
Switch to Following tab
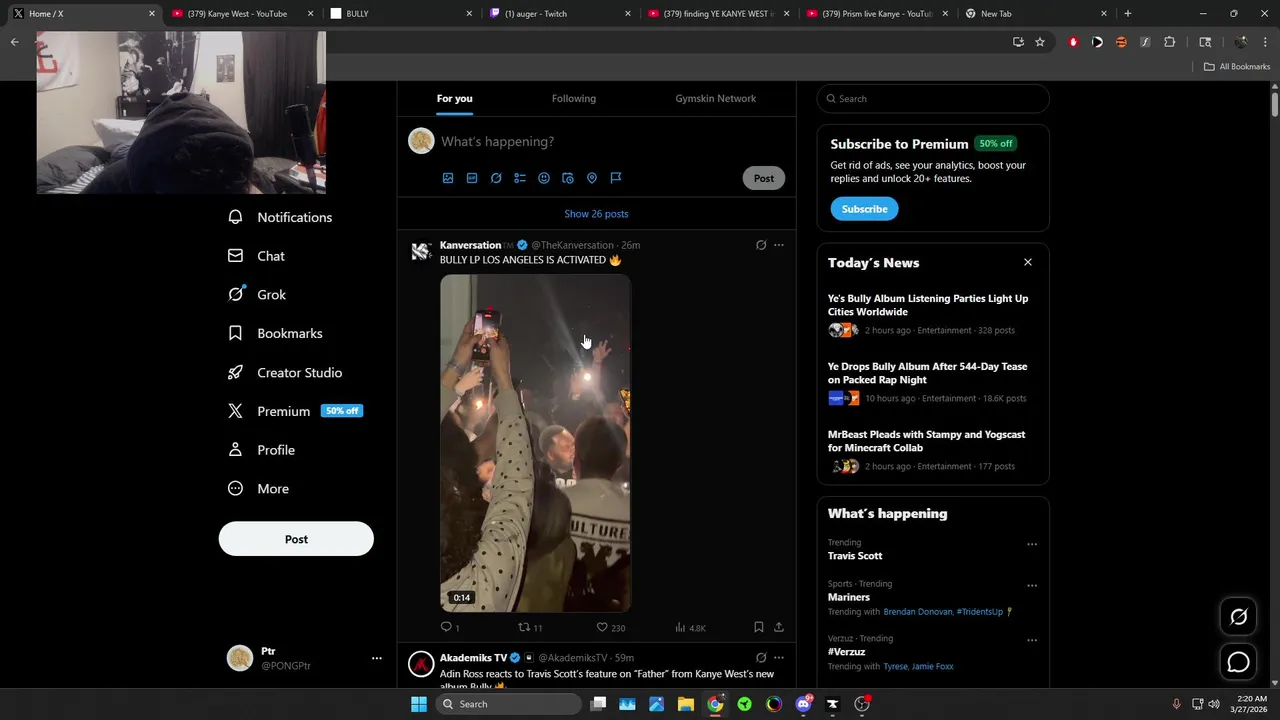[x=574, y=98]
